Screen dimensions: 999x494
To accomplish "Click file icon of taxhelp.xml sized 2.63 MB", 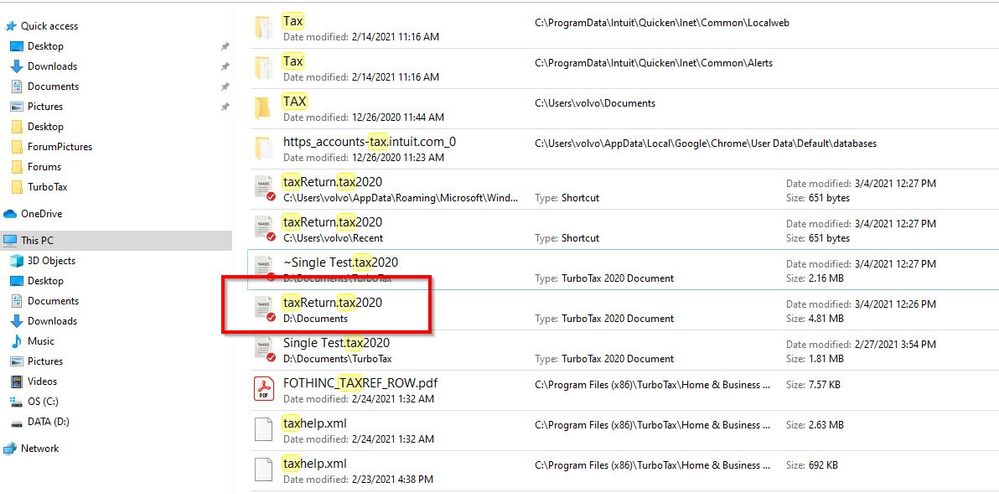I will point(264,429).
